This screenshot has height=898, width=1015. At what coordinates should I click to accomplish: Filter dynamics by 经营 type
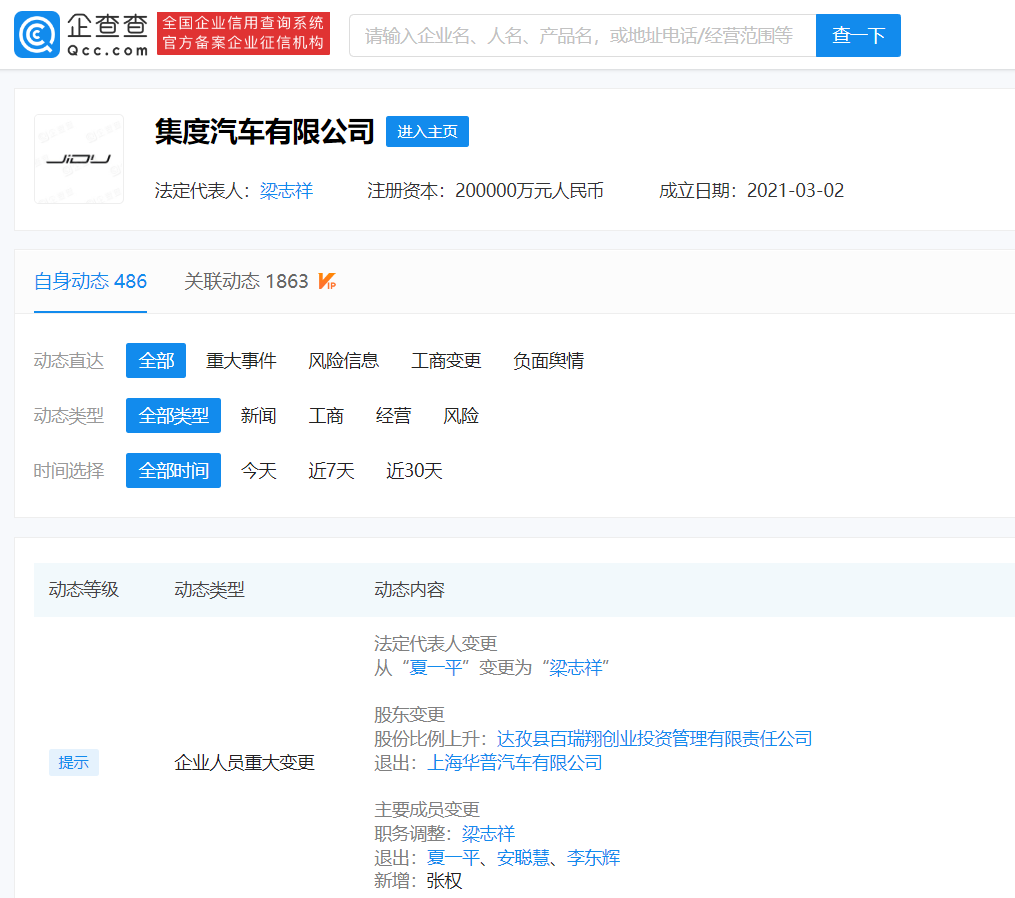(393, 415)
